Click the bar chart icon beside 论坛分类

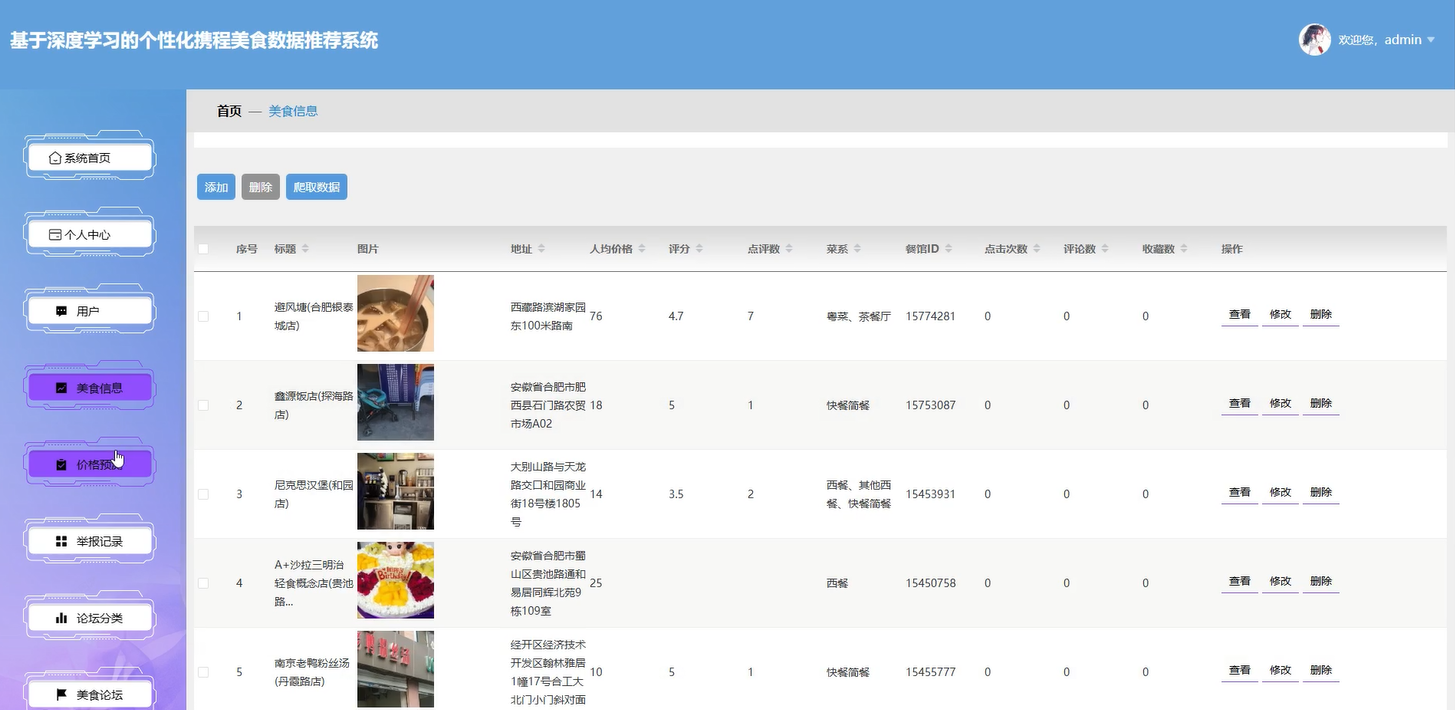61,618
